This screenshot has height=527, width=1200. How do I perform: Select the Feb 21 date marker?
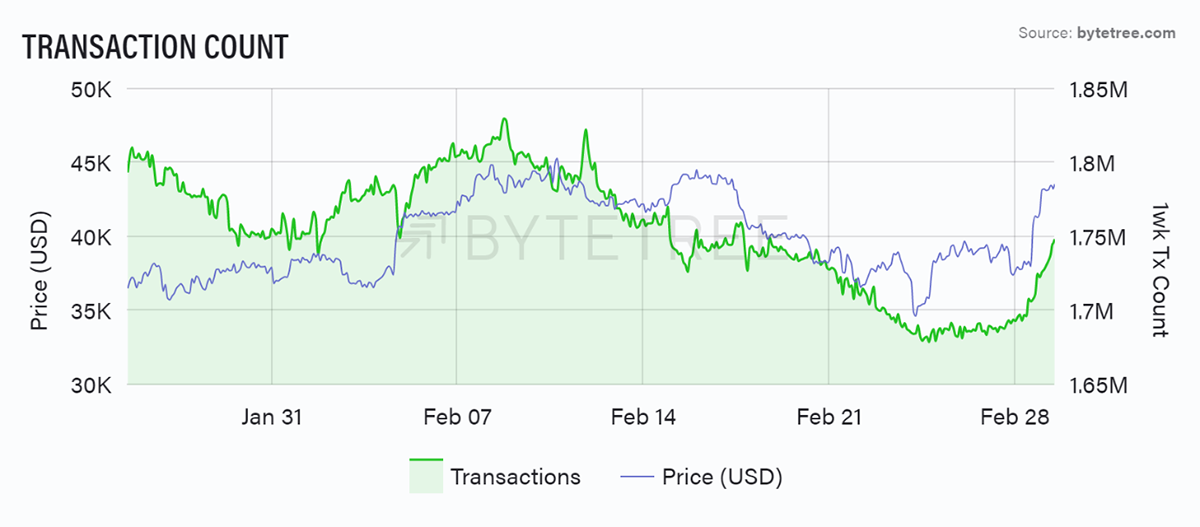pyautogui.click(x=829, y=416)
